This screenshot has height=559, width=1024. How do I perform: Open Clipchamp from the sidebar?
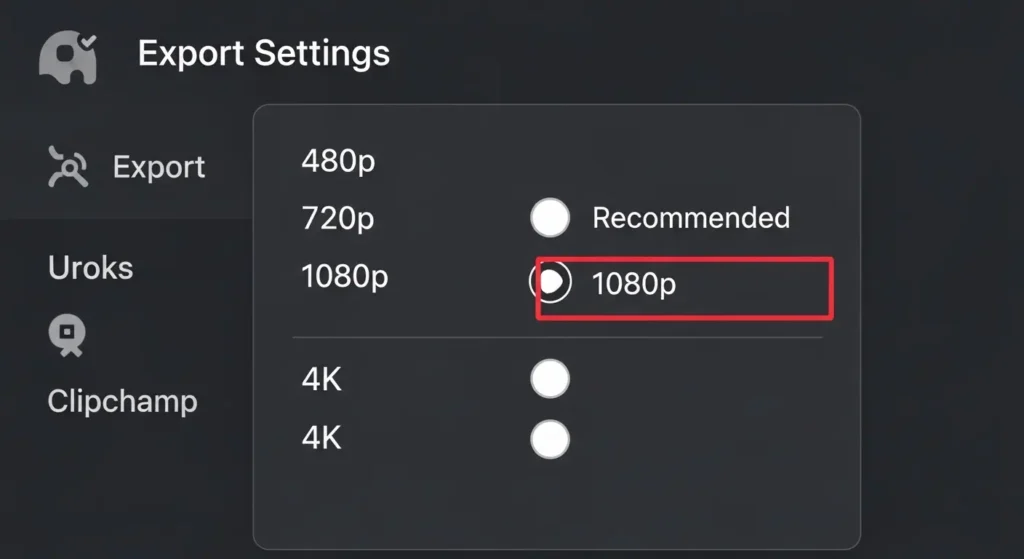click(122, 401)
